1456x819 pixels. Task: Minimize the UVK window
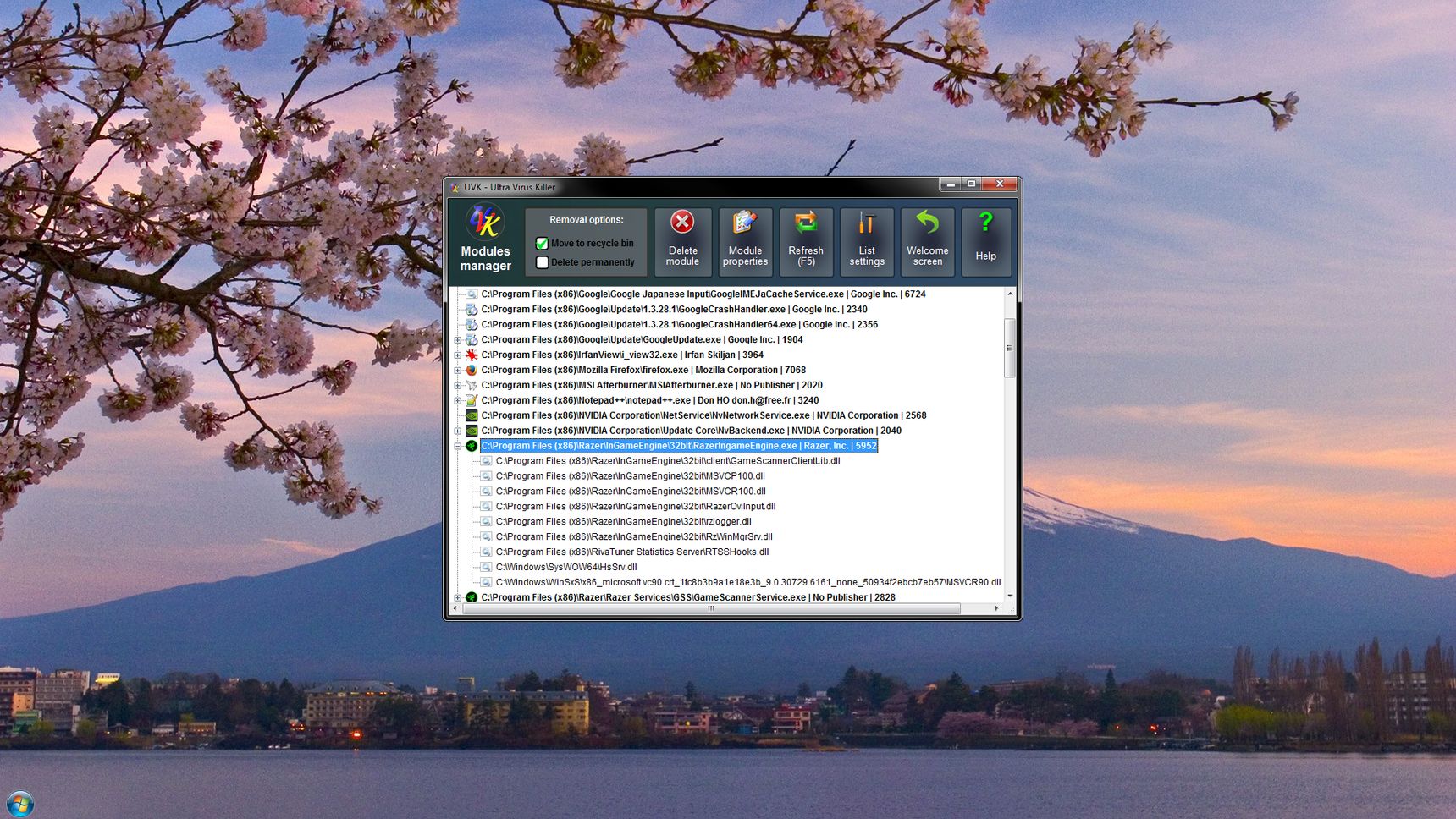pyautogui.click(x=951, y=184)
